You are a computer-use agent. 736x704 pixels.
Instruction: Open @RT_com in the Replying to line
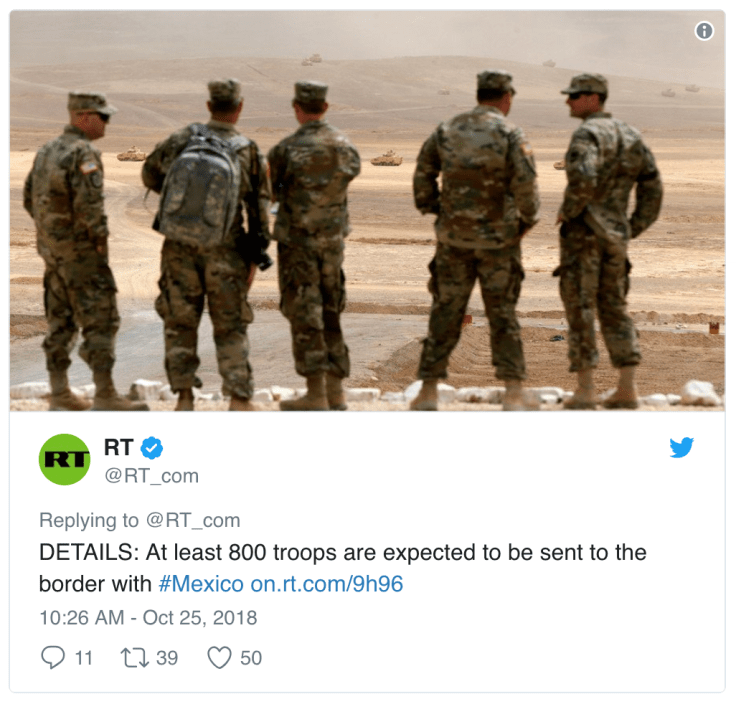coord(193,520)
